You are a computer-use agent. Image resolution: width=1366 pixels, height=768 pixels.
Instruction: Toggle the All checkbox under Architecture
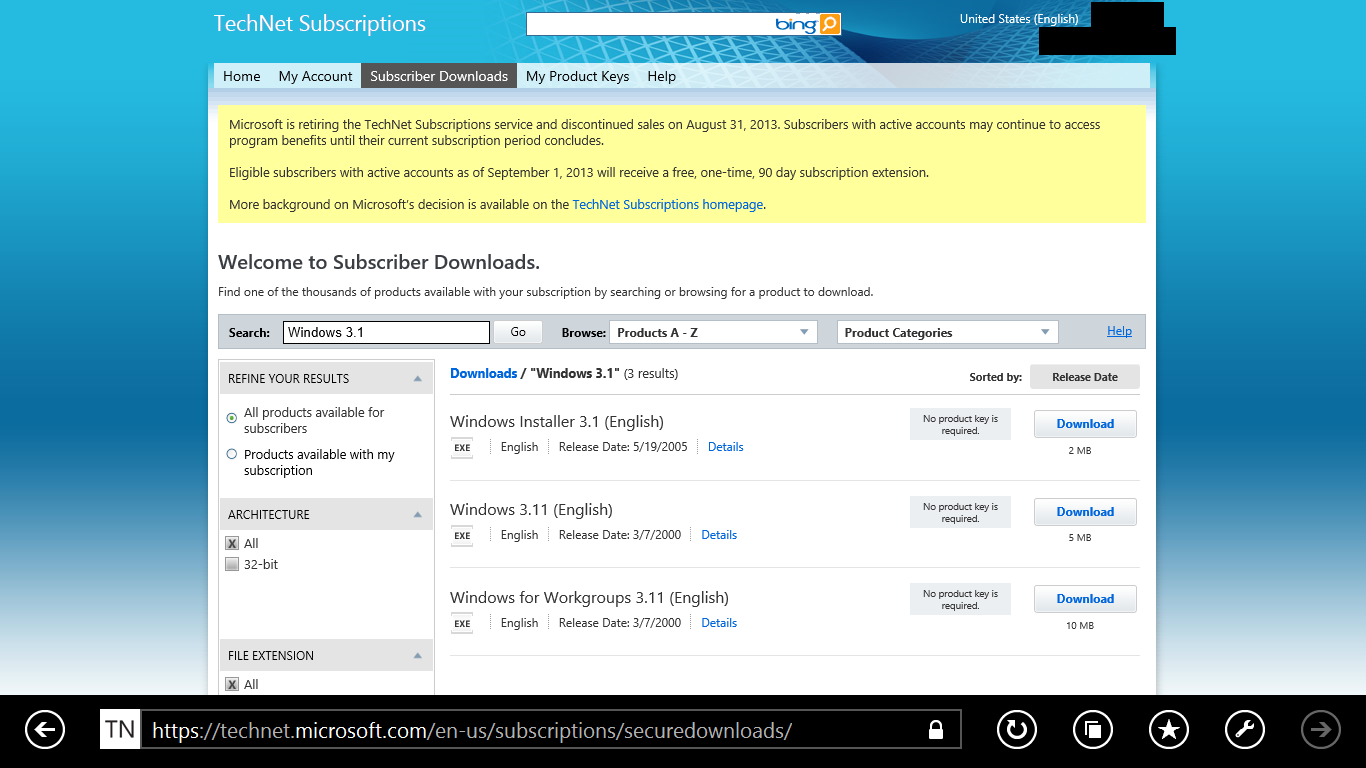click(x=232, y=543)
